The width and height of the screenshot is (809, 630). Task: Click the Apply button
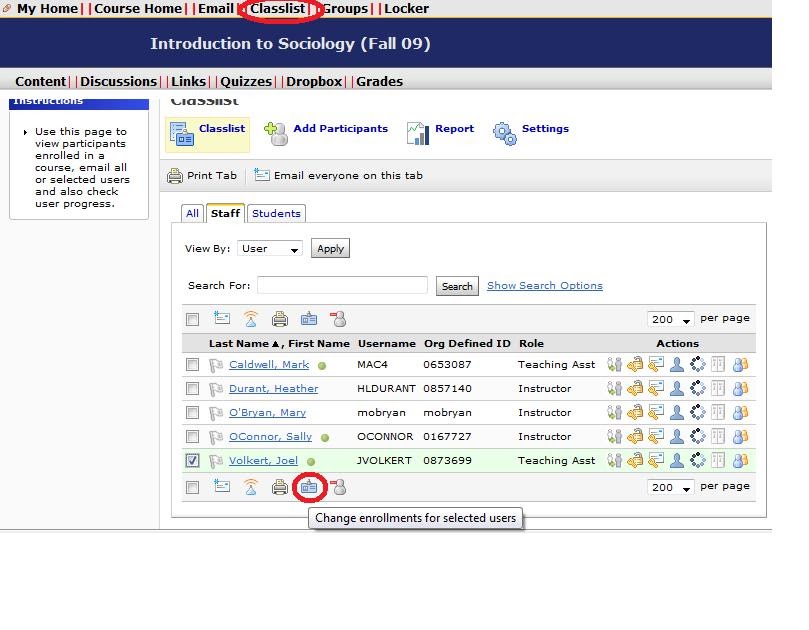(330, 248)
